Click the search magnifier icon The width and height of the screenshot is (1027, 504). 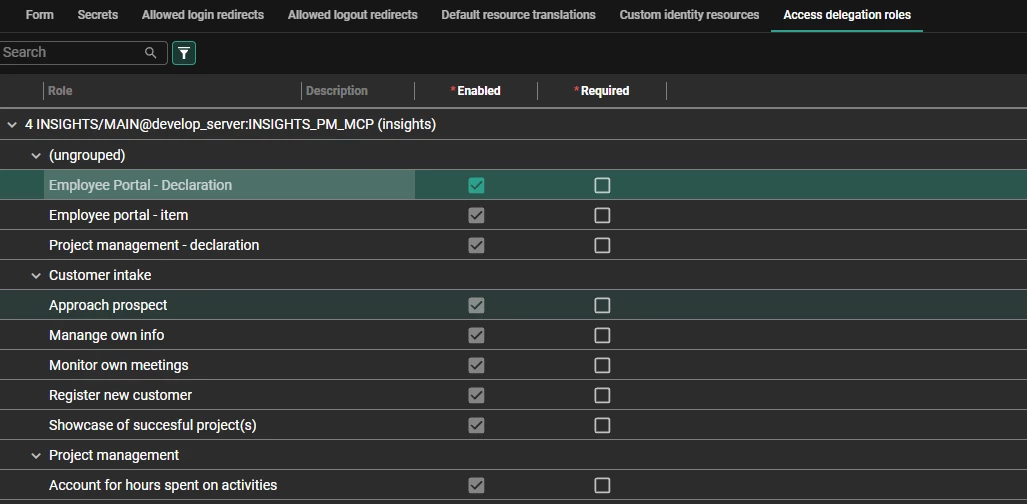[x=151, y=53]
